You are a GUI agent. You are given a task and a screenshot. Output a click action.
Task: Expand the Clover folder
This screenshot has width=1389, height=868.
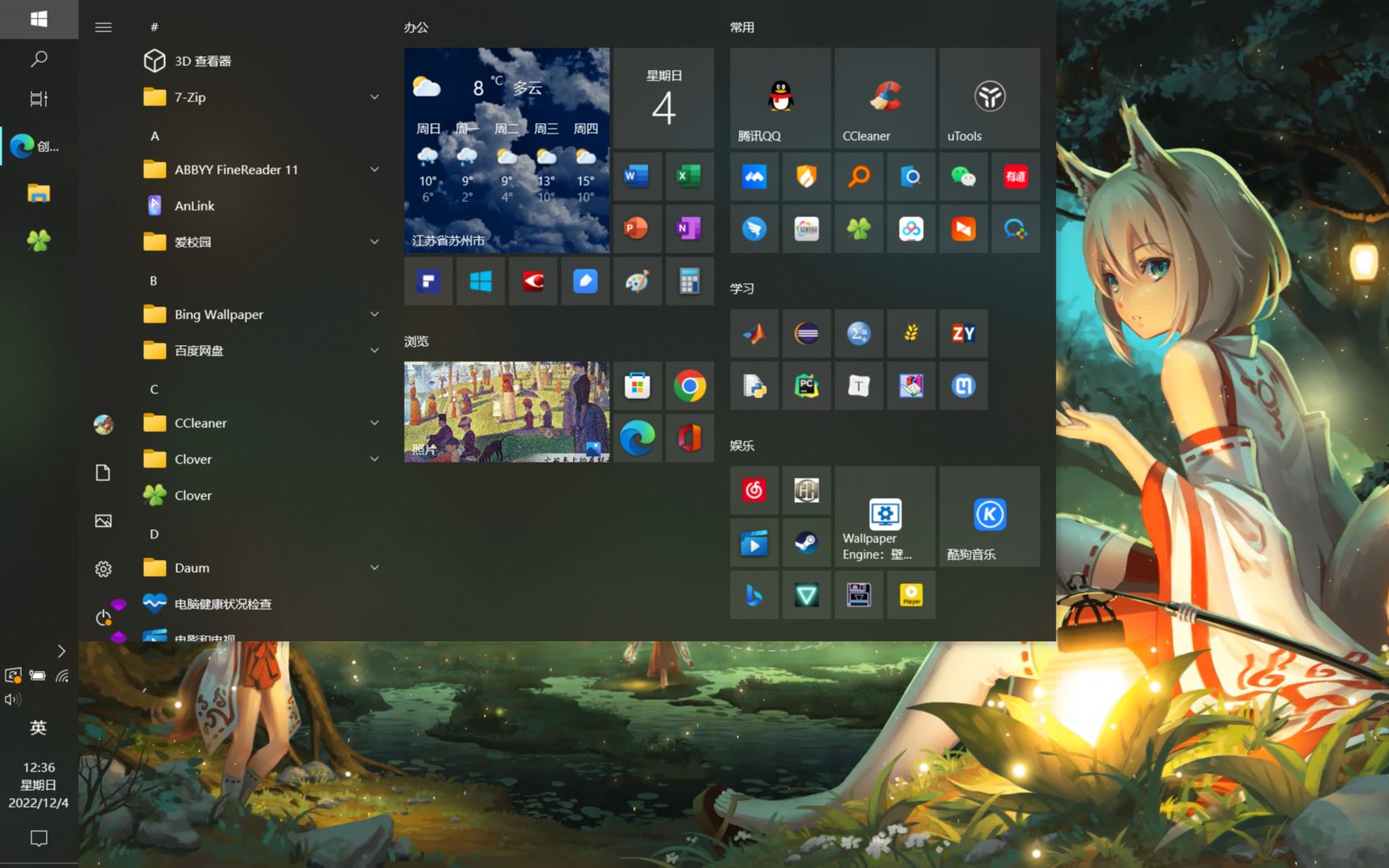pyautogui.click(x=262, y=459)
